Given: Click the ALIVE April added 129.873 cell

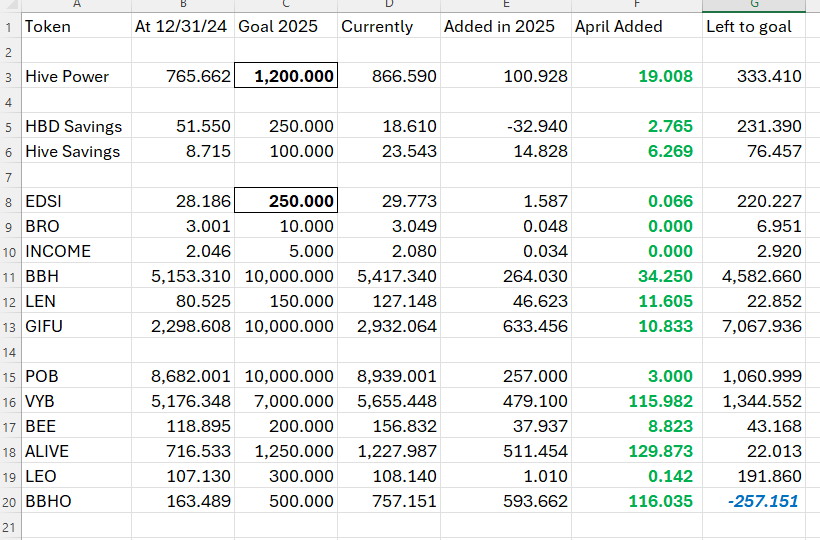Looking at the screenshot, I should click(x=637, y=451).
